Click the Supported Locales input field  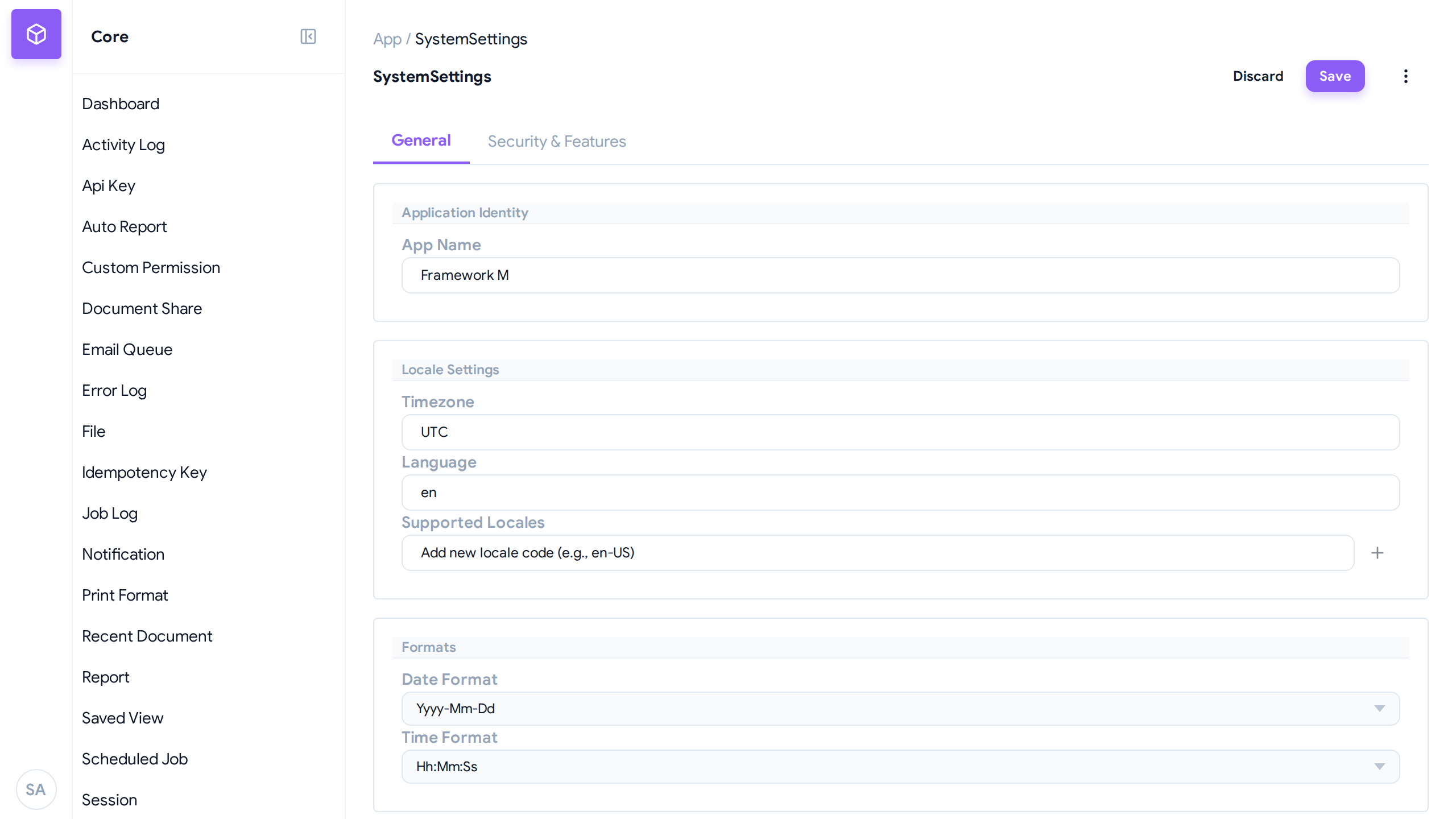(878, 553)
